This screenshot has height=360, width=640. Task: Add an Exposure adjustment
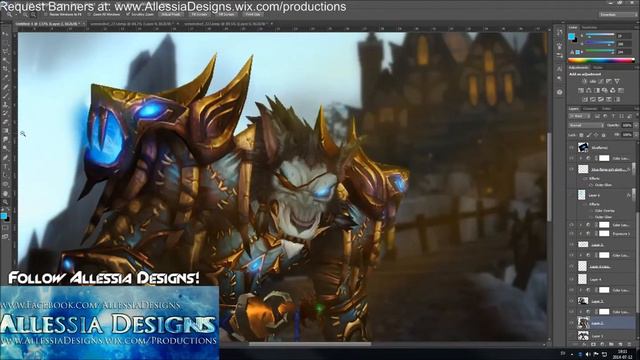pyautogui.click(x=609, y=82)
